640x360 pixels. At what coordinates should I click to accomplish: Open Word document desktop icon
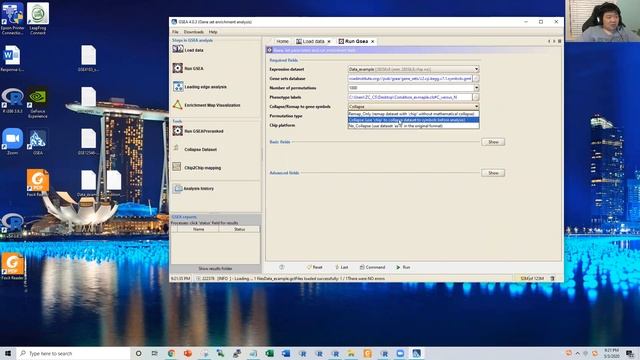(x=12, y=58)
